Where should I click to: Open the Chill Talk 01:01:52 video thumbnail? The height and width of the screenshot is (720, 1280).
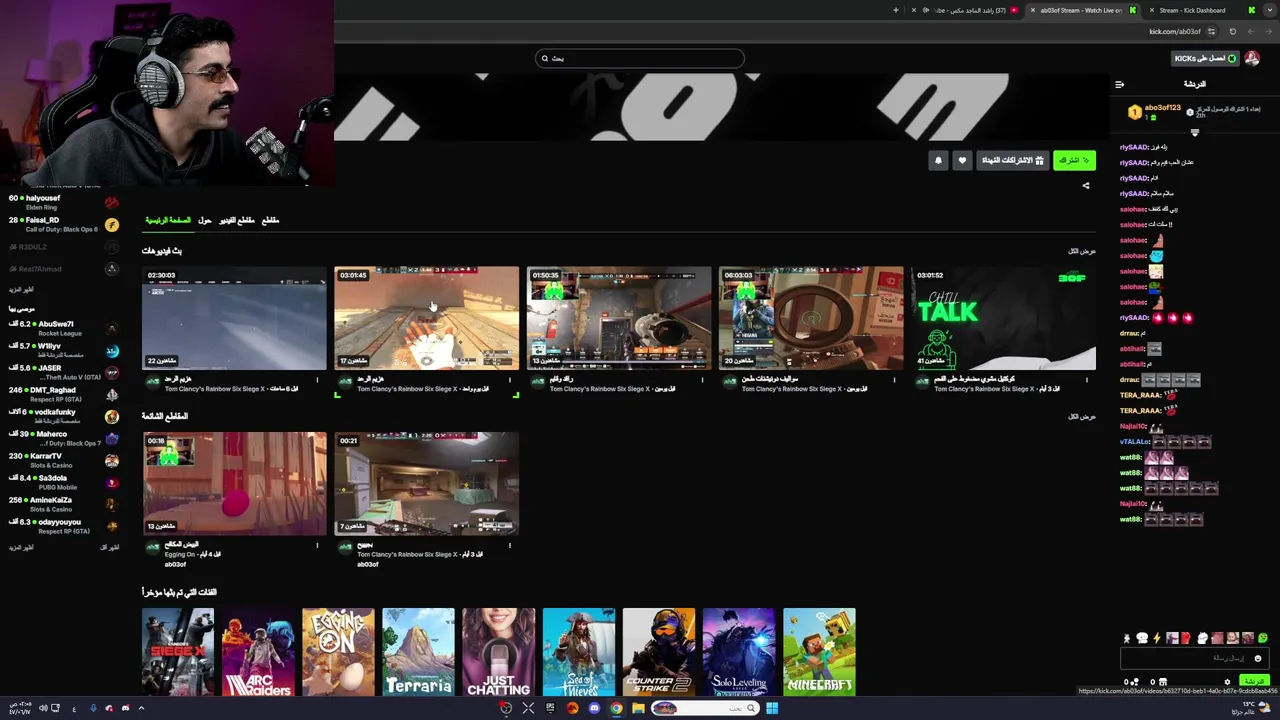[1003, 318]
